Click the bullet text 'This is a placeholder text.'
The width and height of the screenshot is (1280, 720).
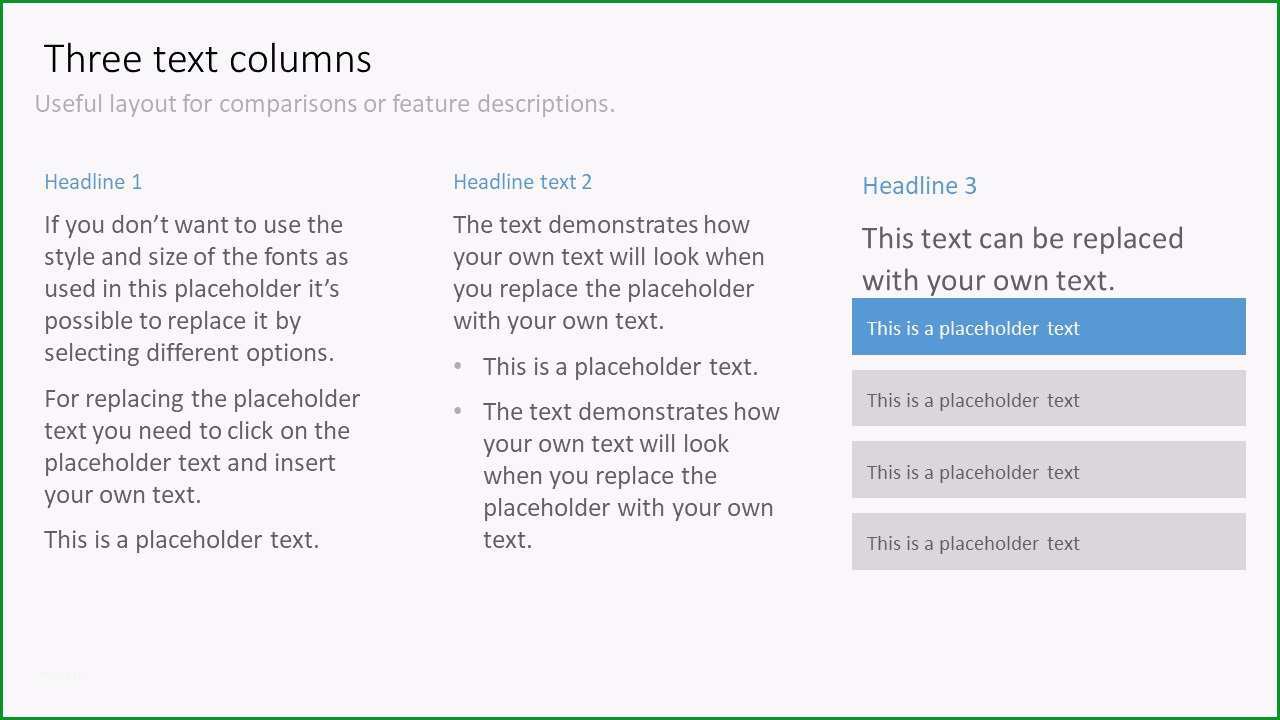[620, 367]
